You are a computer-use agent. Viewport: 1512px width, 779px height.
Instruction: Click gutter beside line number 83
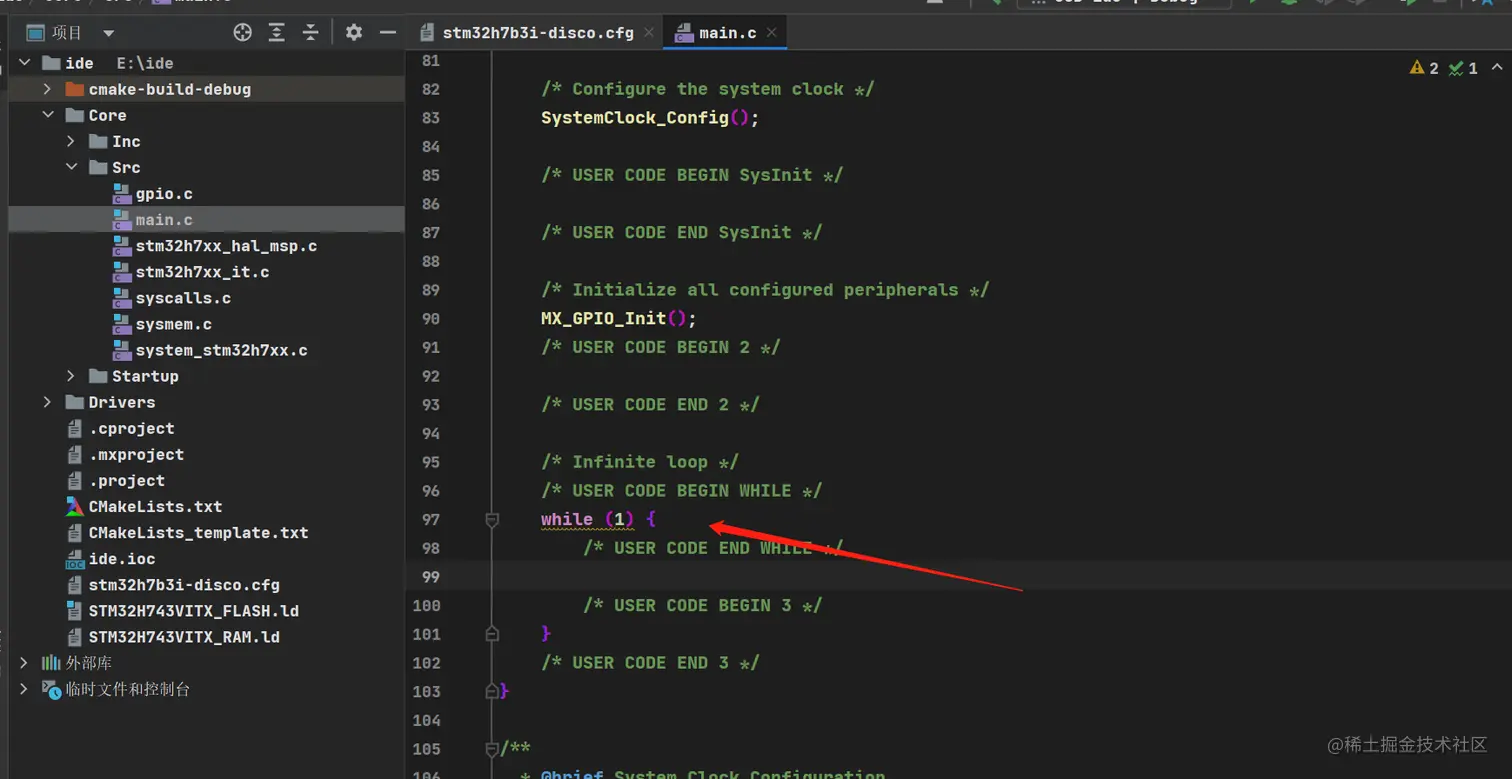(x=430, y=118)
